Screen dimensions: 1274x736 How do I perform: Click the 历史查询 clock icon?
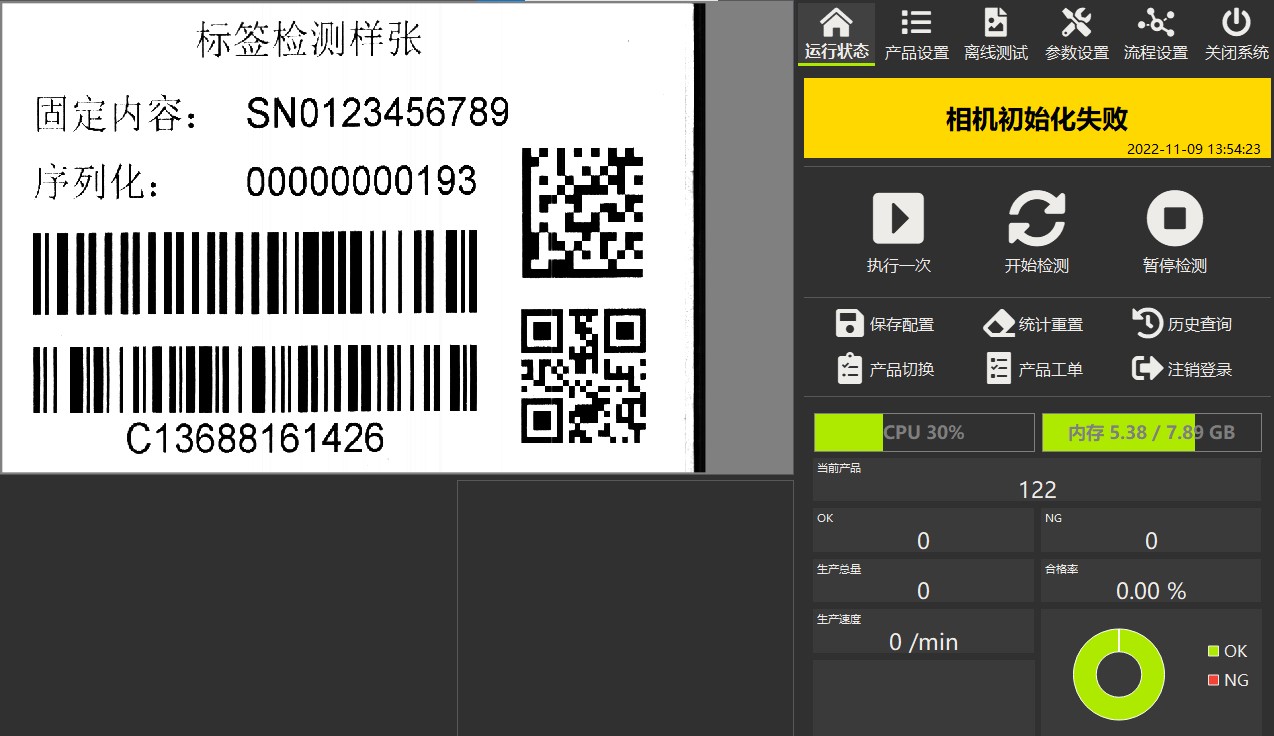click(x=1147, y=323)
